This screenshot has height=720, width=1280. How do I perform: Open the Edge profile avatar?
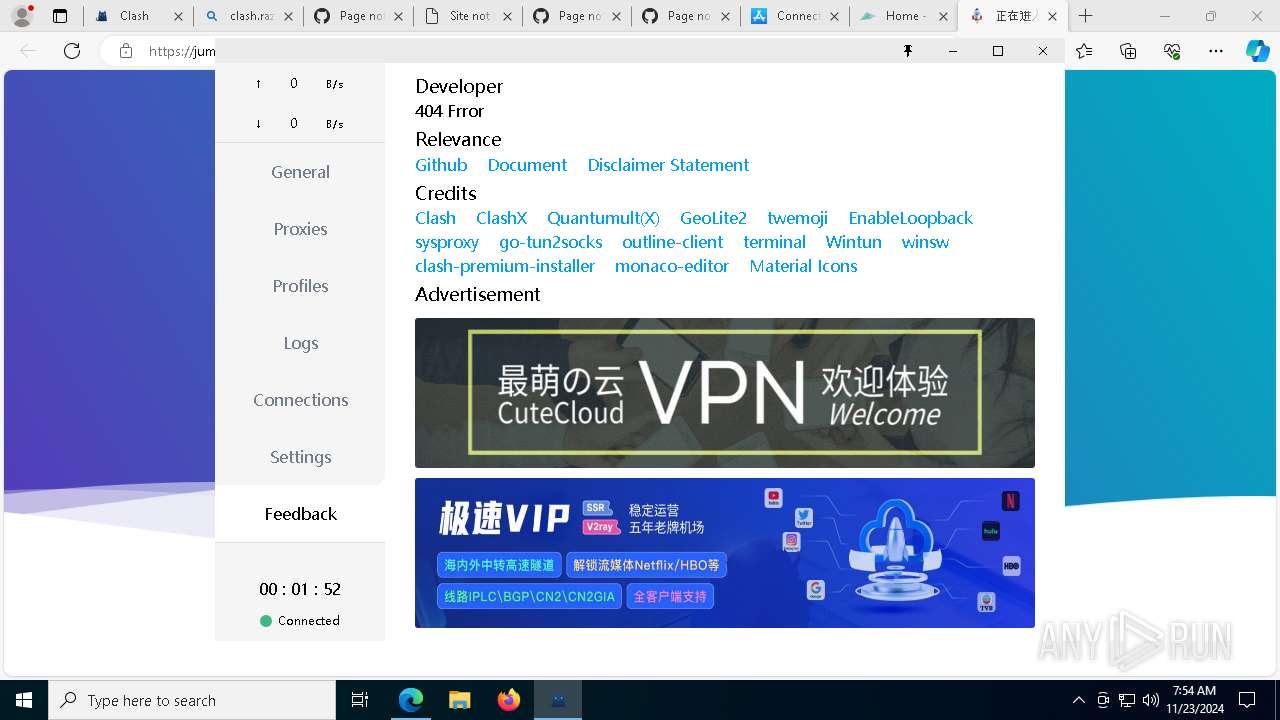coord(22,16)
